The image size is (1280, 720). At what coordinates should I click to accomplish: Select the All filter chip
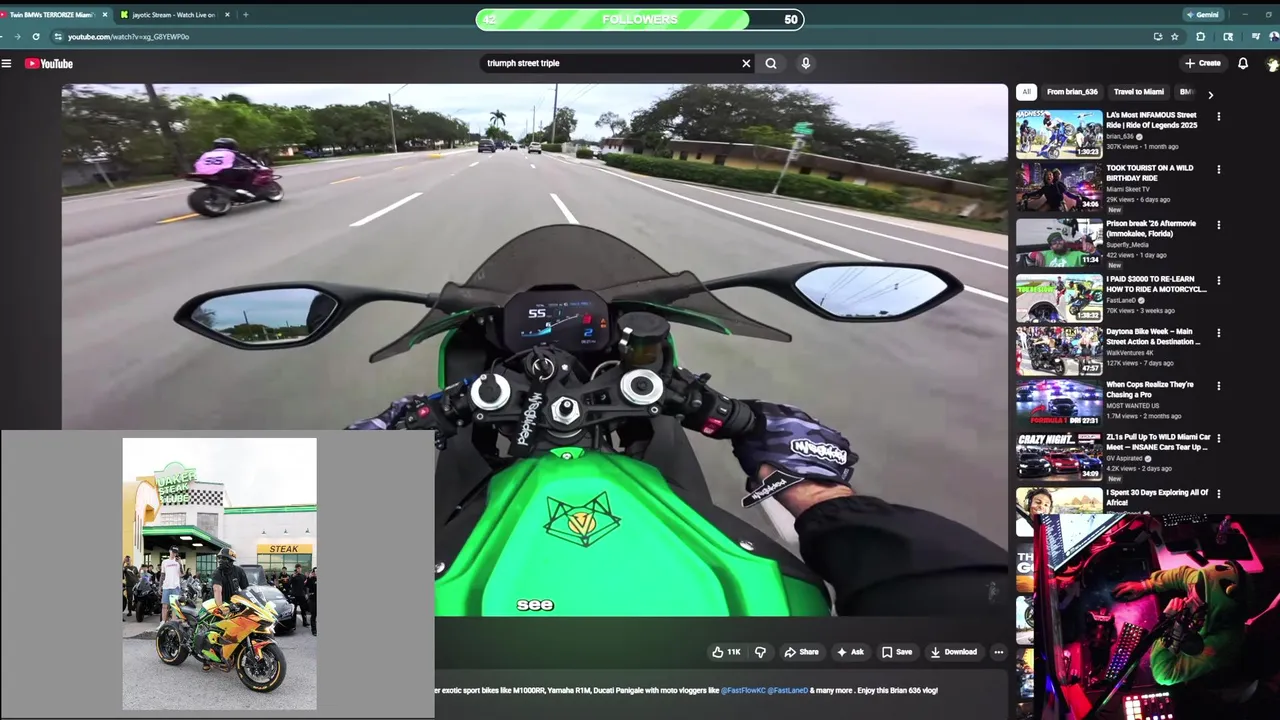click(x=1026, y=92)
